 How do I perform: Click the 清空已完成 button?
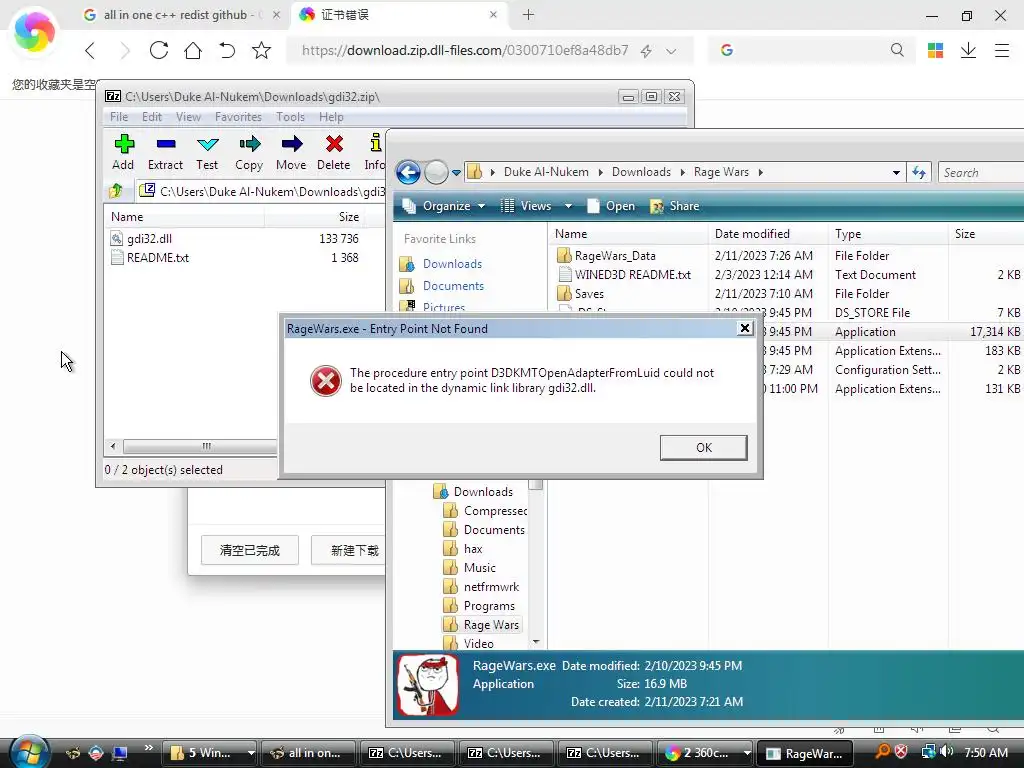pos(249,551)
